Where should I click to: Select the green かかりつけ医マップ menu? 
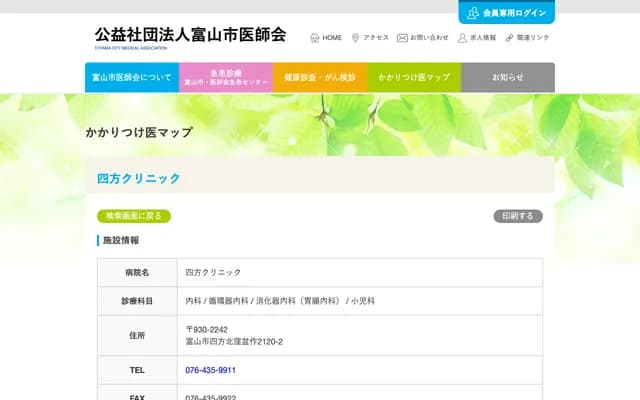point(413,77)
